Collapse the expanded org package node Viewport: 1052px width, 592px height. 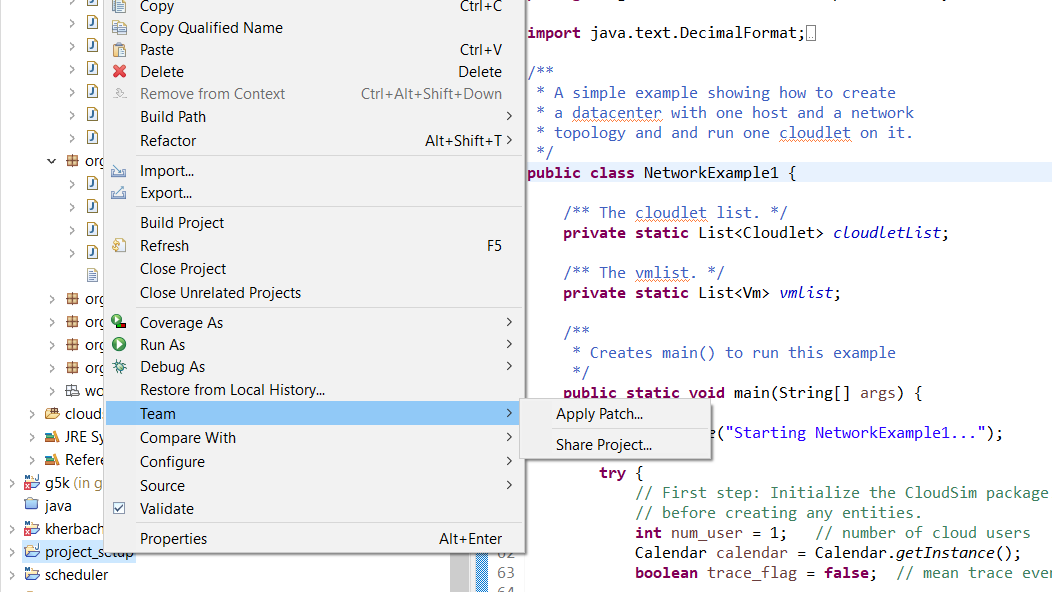point(52,160)
